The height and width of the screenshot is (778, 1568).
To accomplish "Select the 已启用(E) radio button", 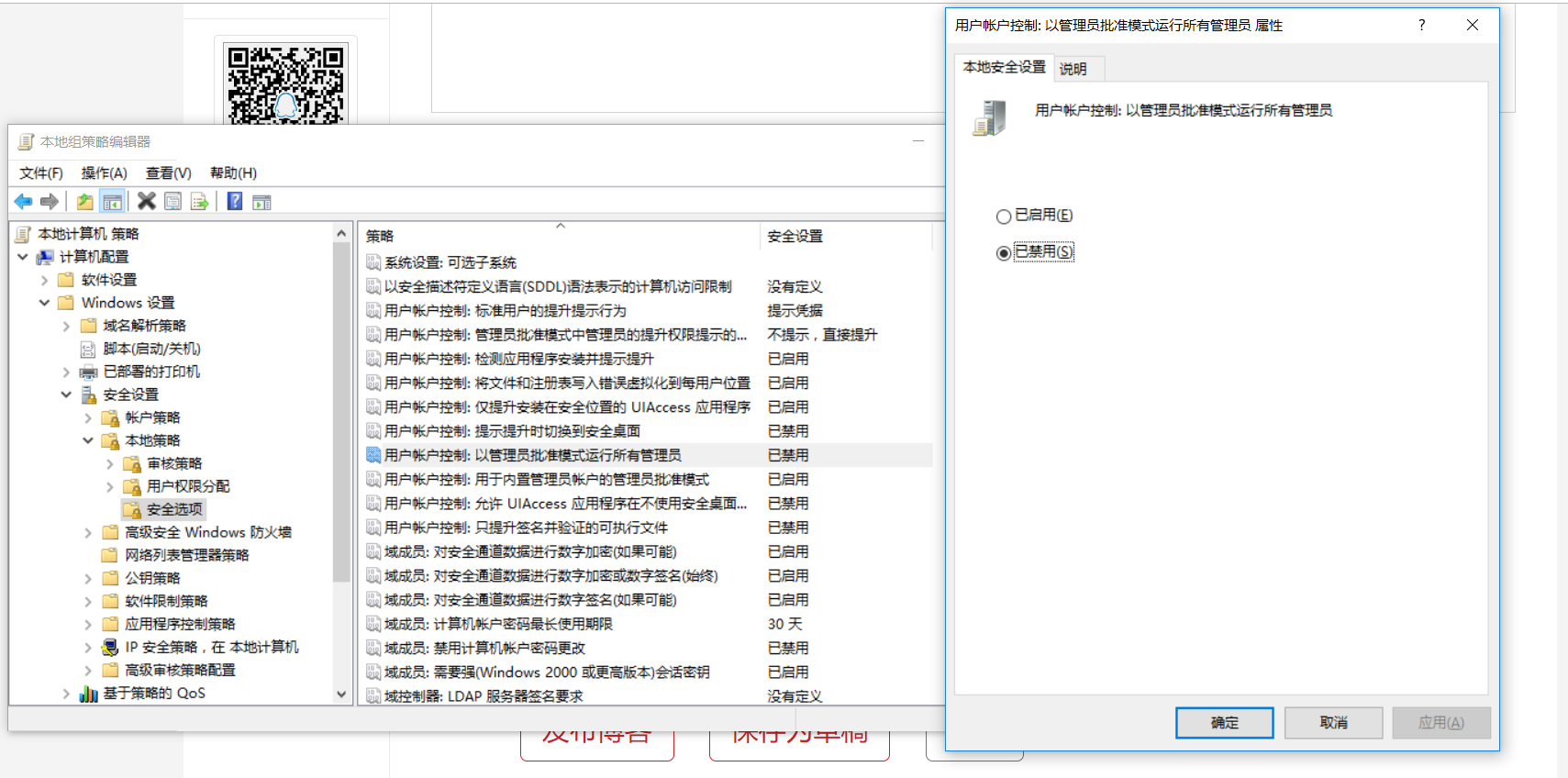I will point(1004,216).
